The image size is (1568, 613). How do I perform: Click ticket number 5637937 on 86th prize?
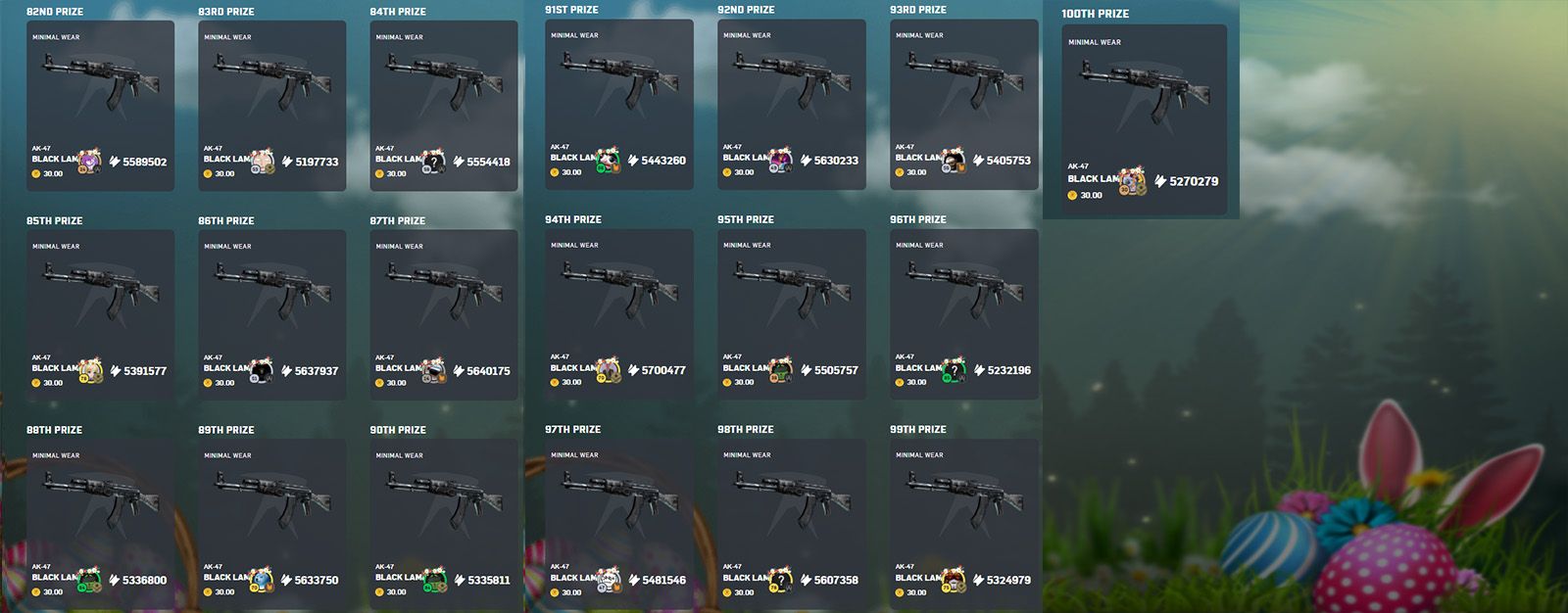coord(317,371)
